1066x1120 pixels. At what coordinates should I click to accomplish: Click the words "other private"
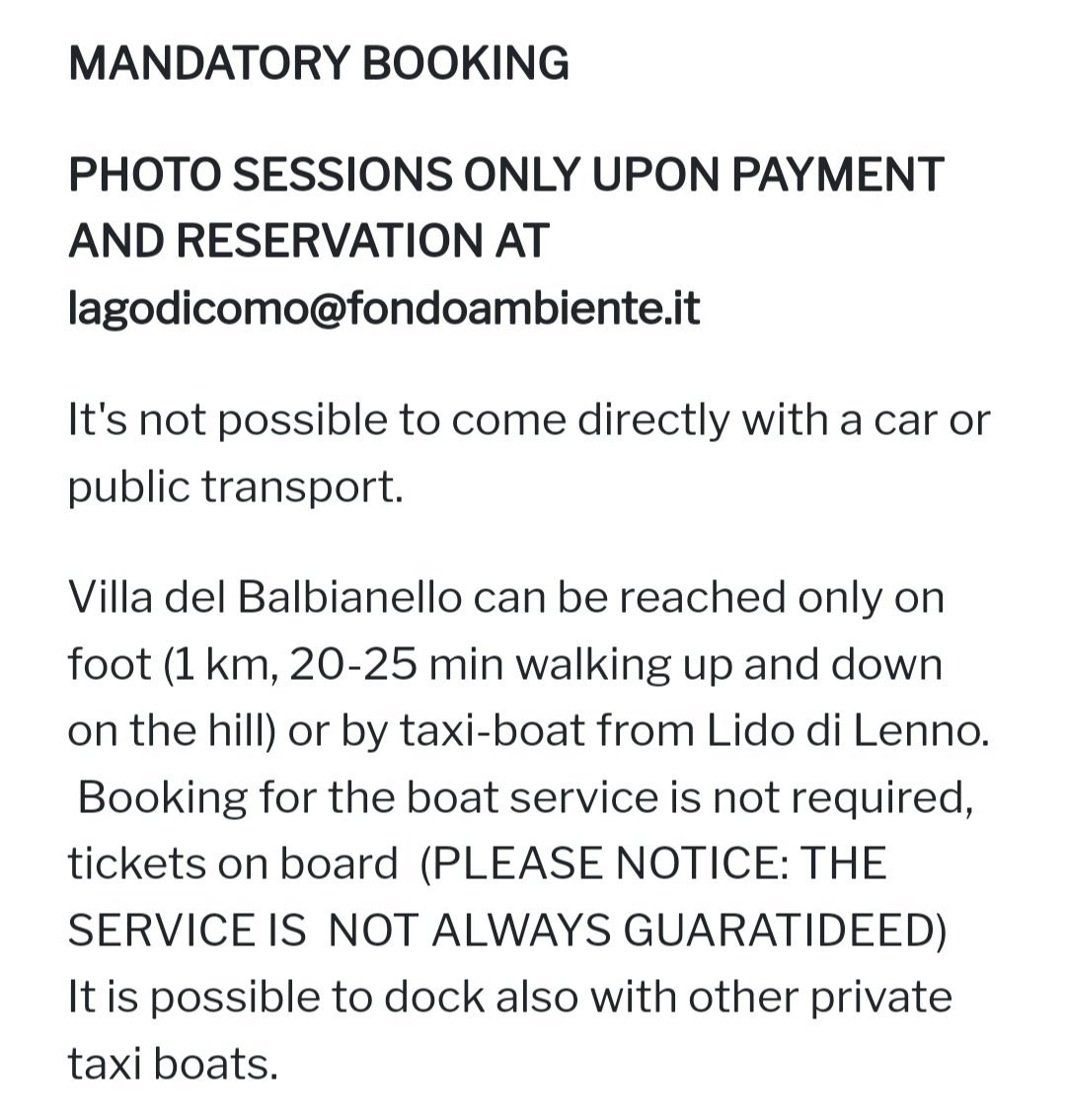[x=819, y=997]
